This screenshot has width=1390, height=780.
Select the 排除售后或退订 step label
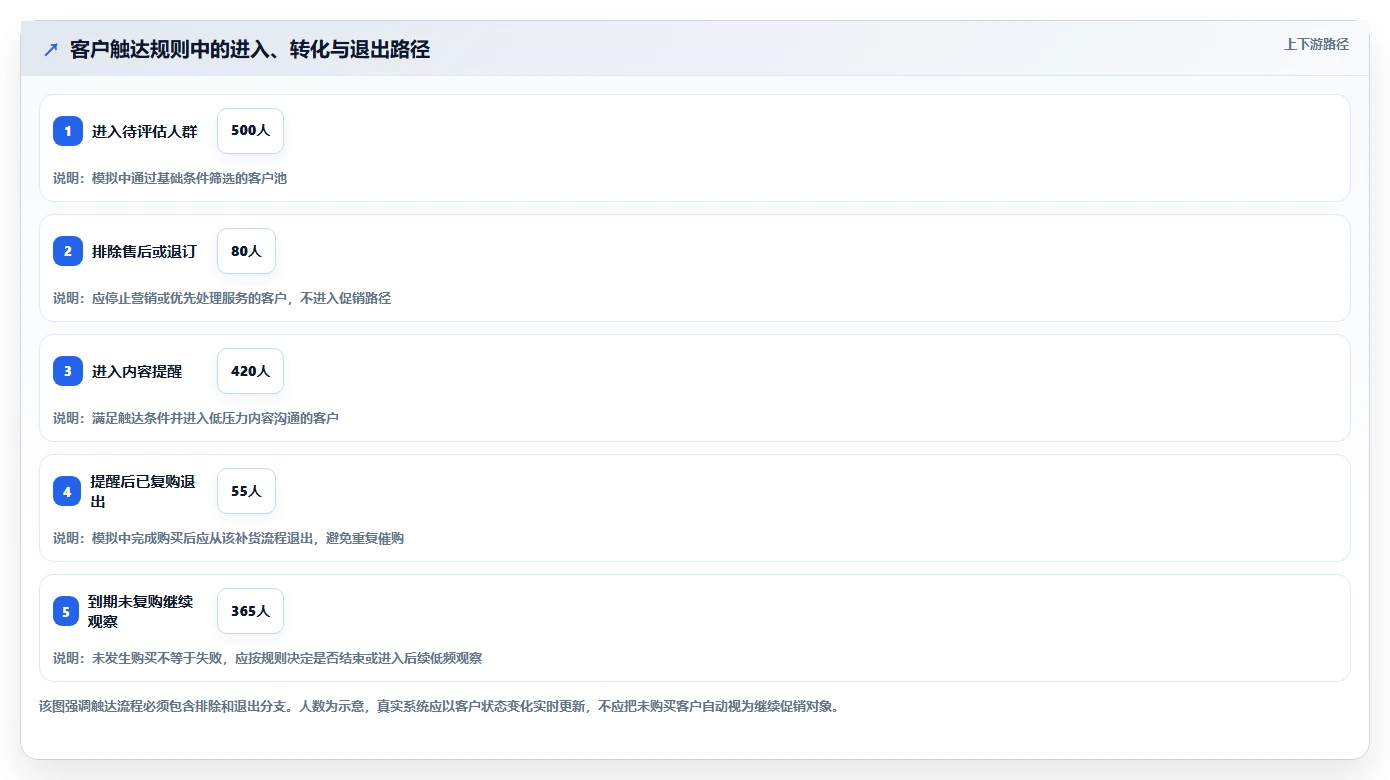click(144, 251)
